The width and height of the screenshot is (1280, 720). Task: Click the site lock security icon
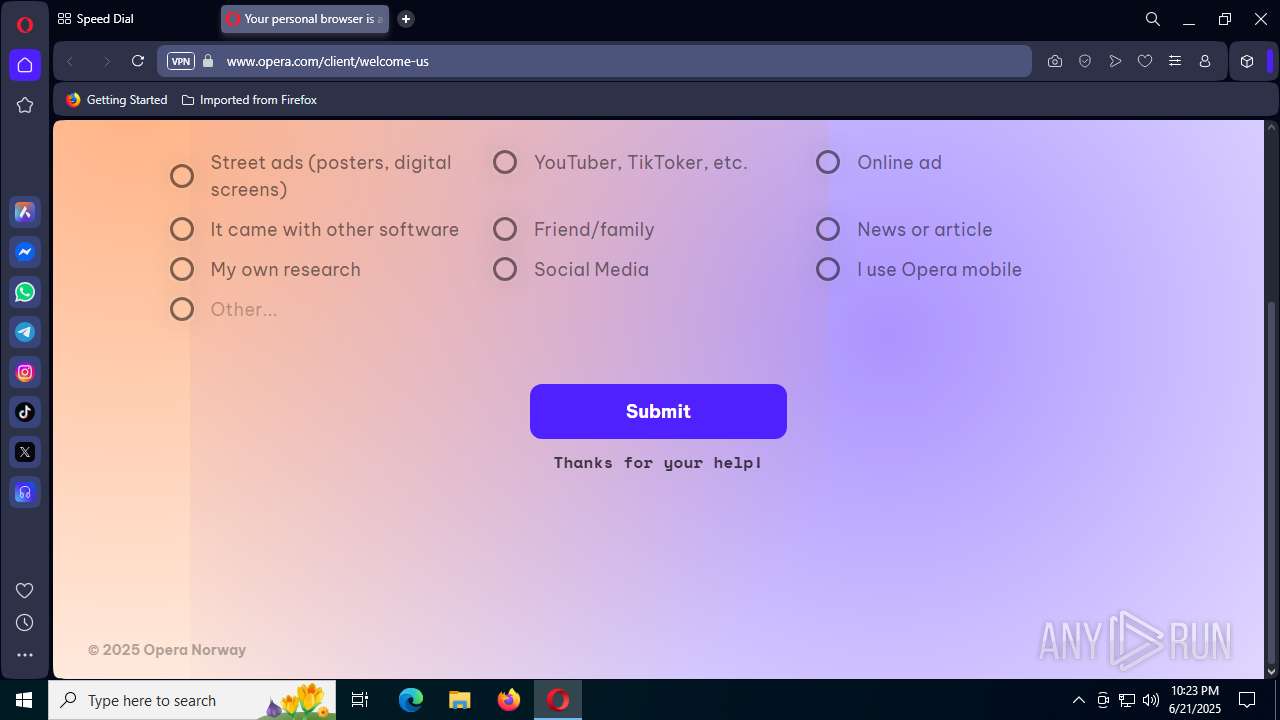(x=208, y=61)
